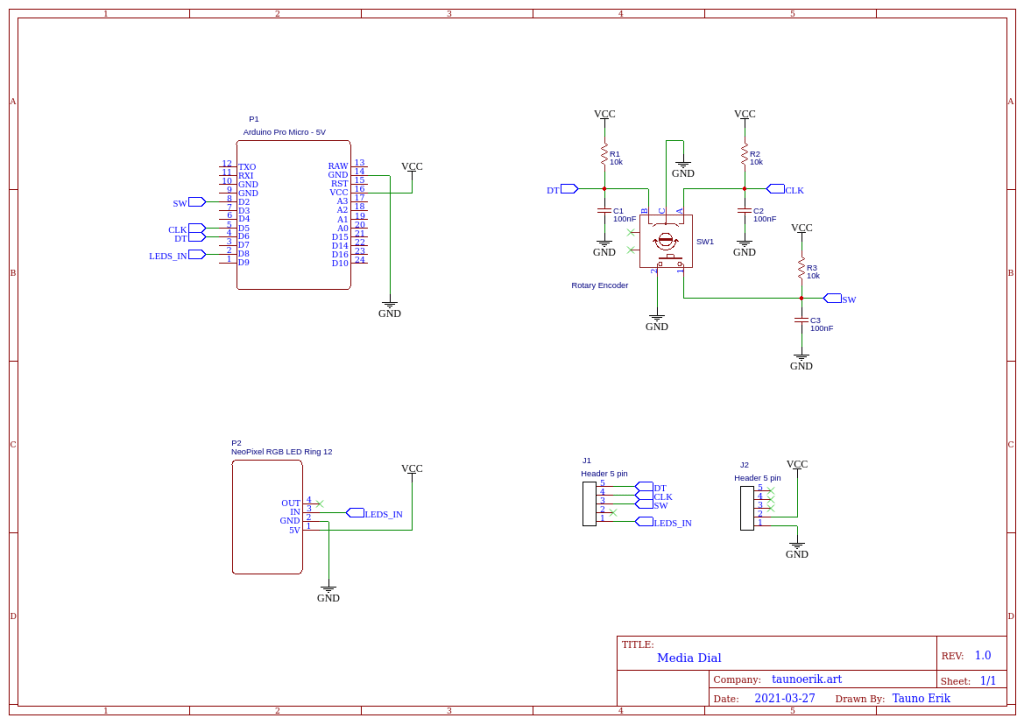This screenshot has height=725, width=1024.
Task: Select capacitor C1 100nF
Action: [604, 211]
